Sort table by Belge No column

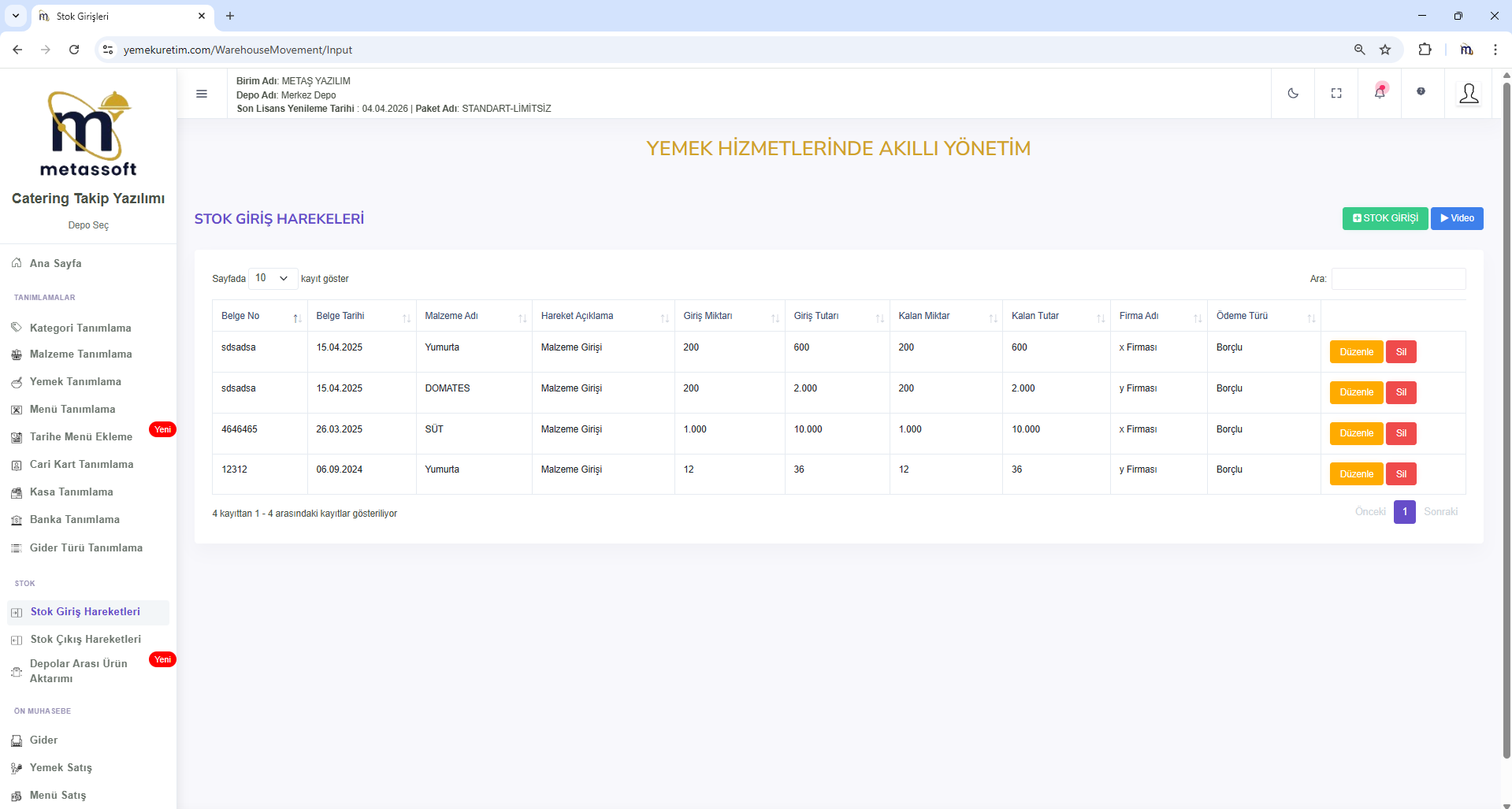[x=259, y=316]
